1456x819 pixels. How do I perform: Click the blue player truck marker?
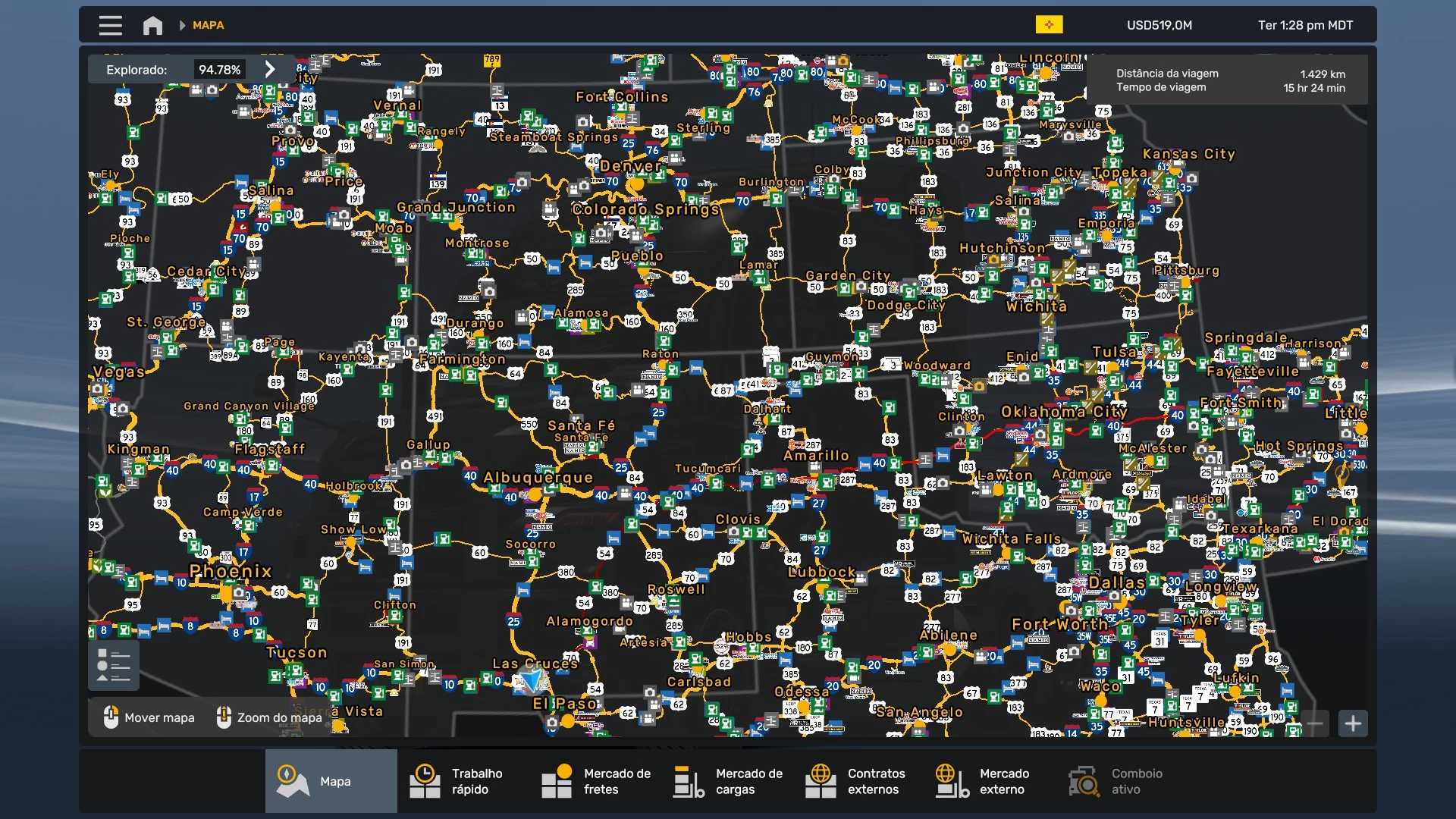(x=533, y=682)
